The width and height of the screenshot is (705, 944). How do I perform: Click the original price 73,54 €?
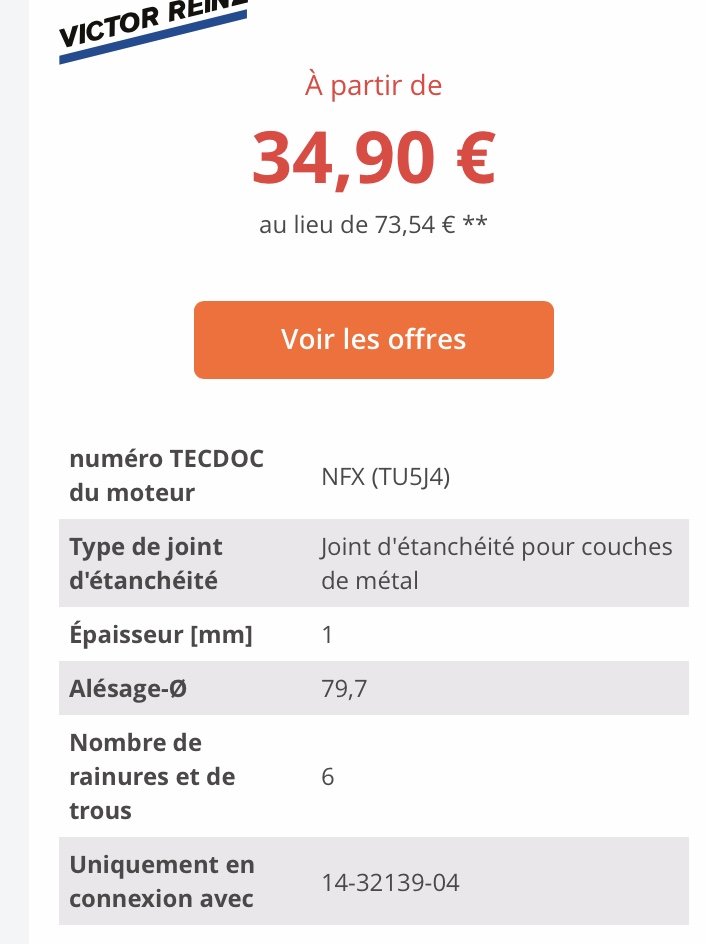pos(415,225)
